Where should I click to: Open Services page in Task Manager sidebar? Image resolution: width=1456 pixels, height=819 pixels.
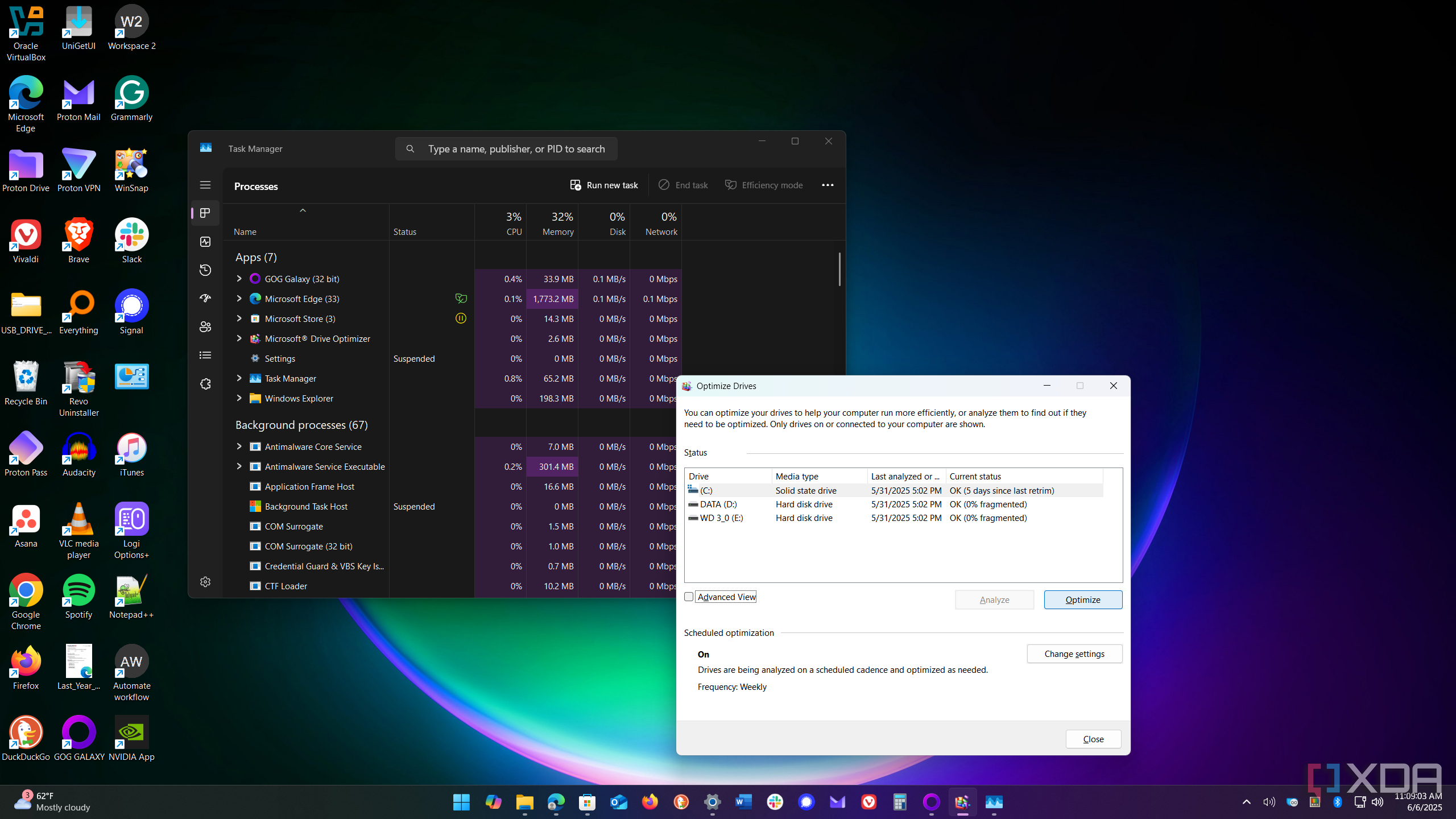pos(205,384)
